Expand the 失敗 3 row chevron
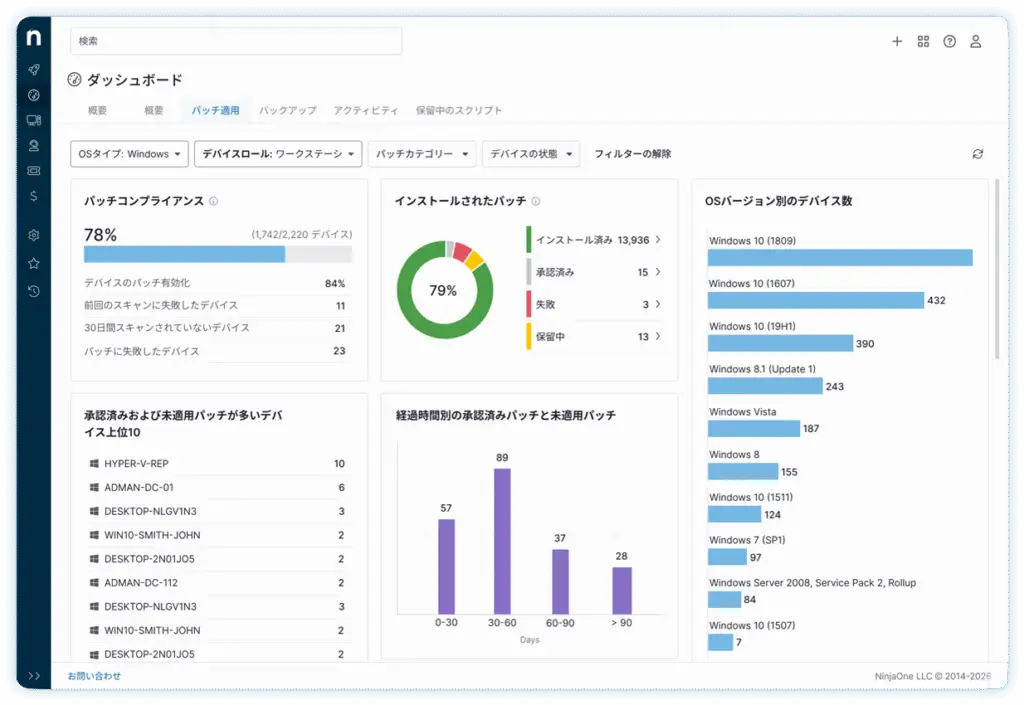 pos(658,304)
